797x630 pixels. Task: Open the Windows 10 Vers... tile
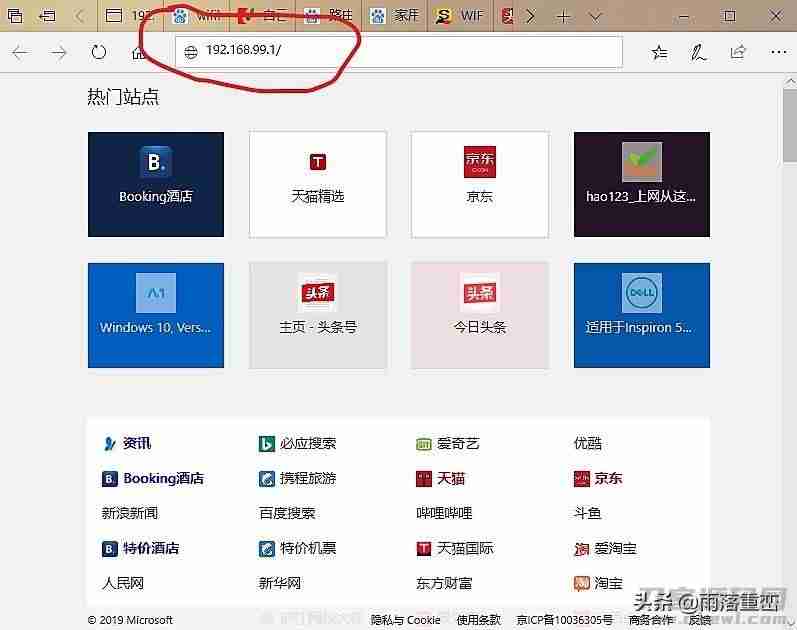click(x=156, y=315)
